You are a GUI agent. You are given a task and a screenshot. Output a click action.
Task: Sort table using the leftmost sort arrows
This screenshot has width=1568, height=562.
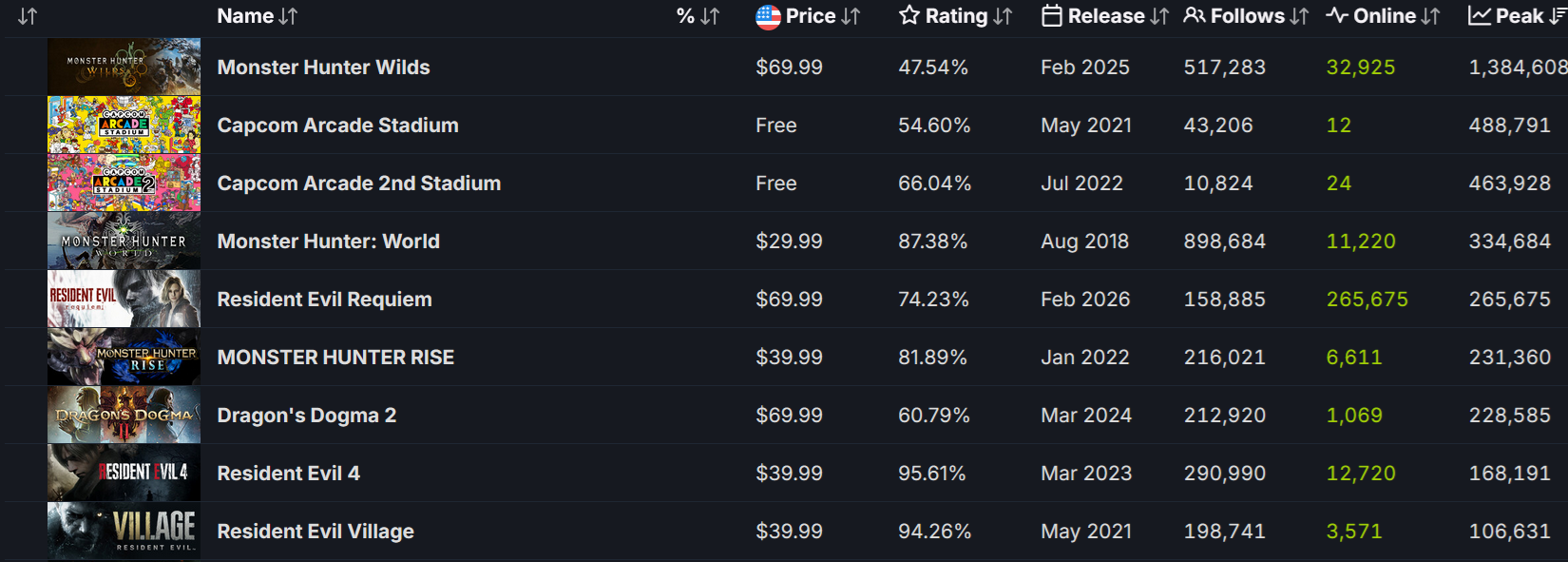pos(28,16)
